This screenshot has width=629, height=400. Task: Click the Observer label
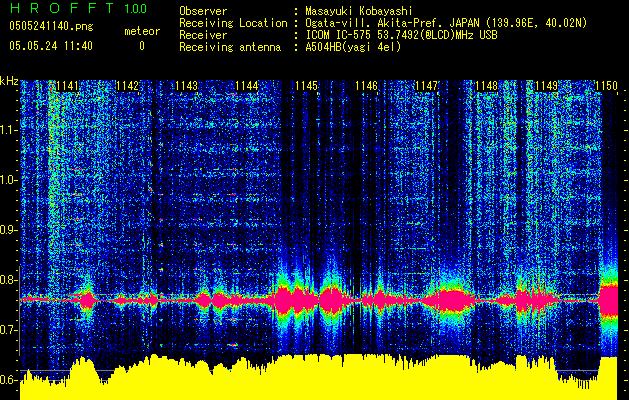pos(203,11)
